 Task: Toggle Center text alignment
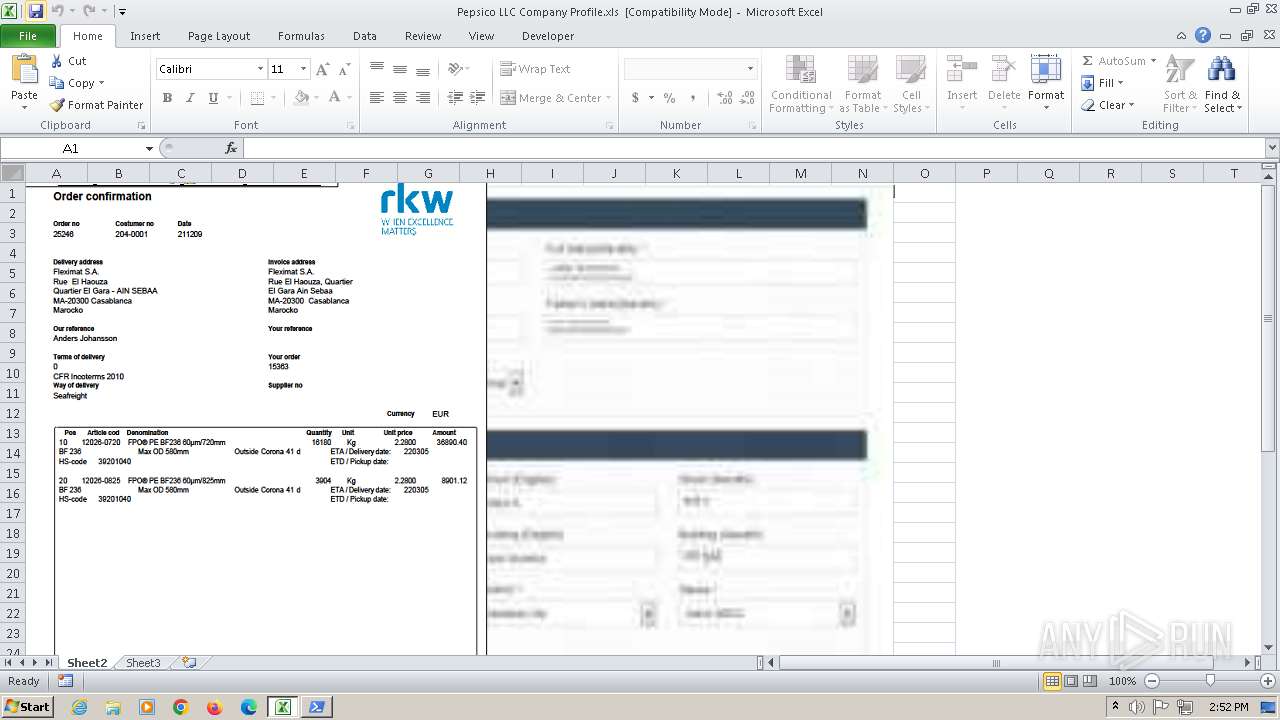pyautogui.click(x=399, y=98)
